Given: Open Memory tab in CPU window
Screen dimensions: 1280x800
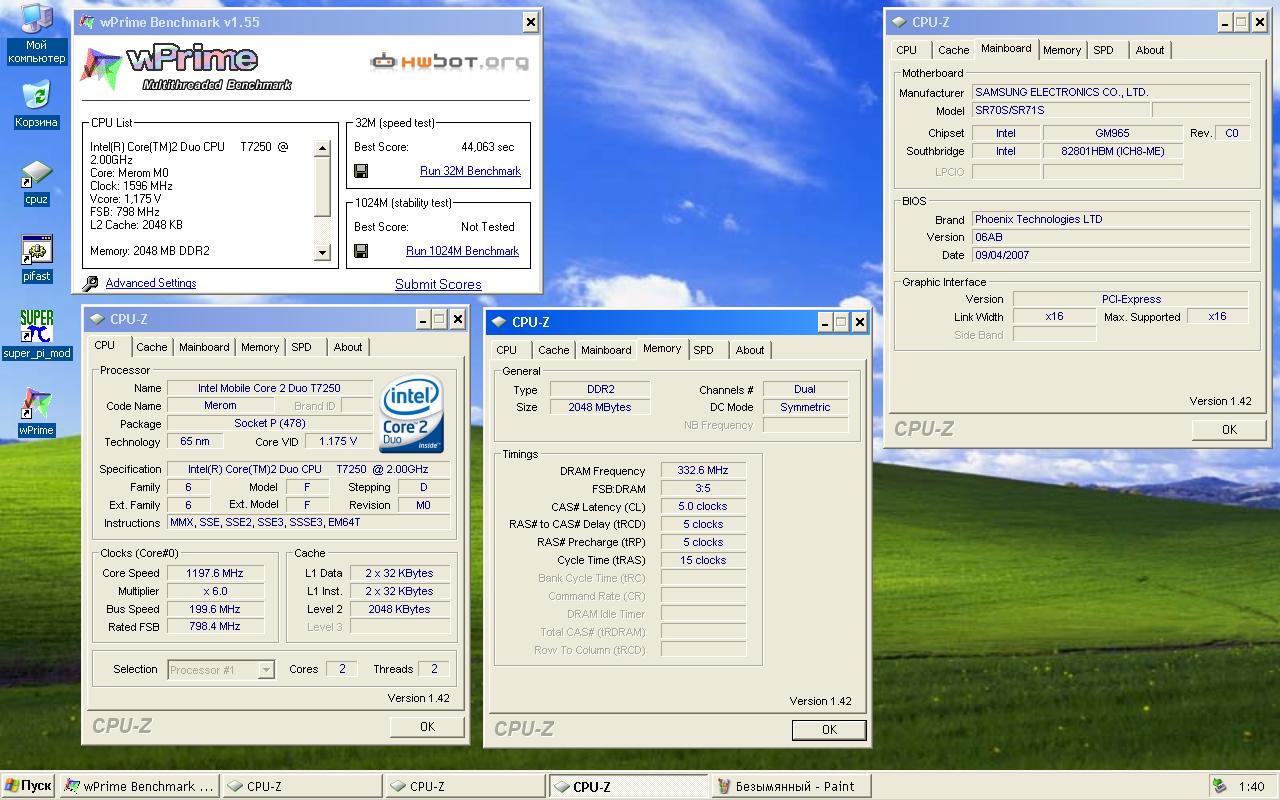Looking at the screenshot, I should pos(260,347).
